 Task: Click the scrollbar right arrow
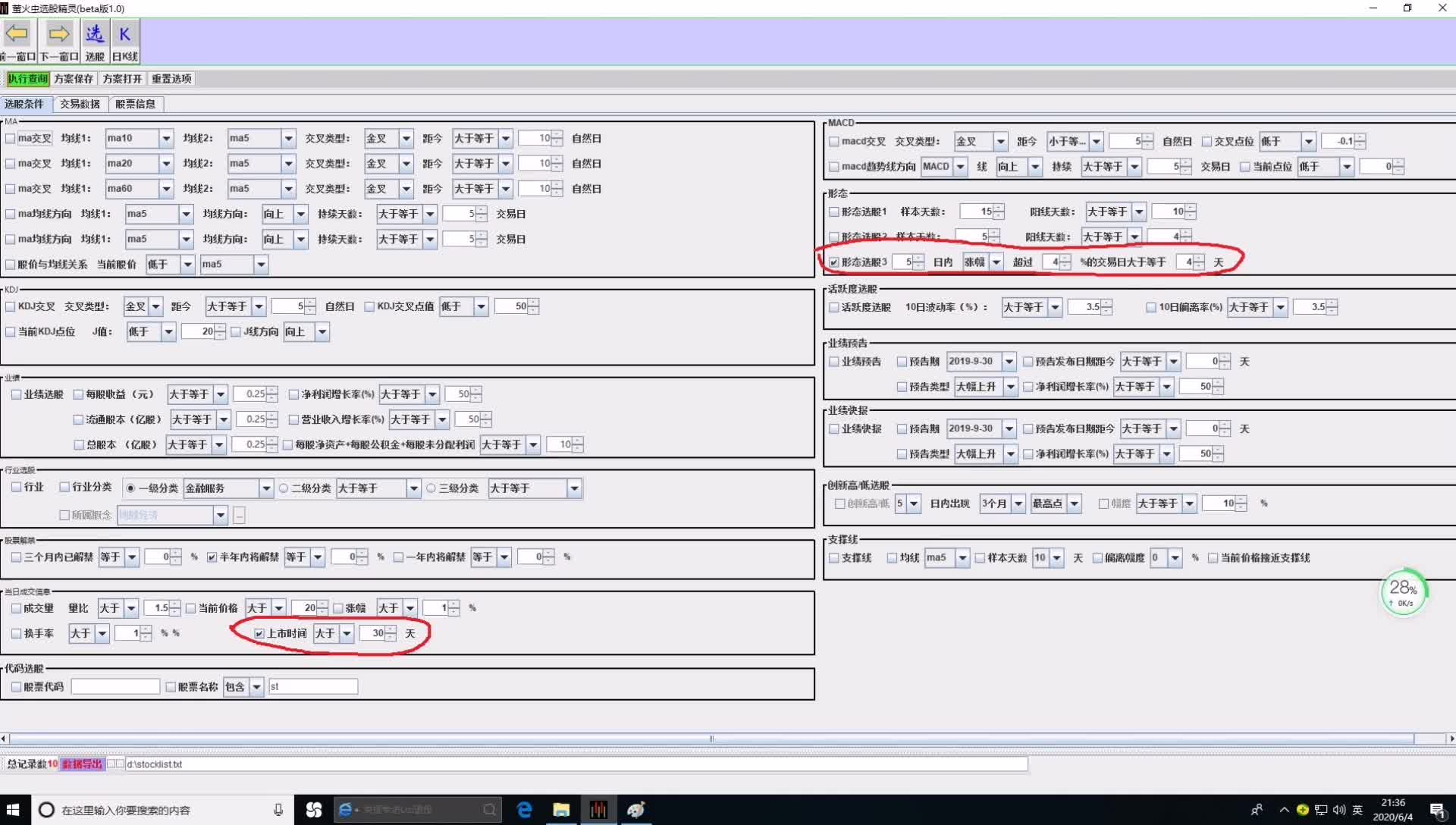click(1451, 739)
